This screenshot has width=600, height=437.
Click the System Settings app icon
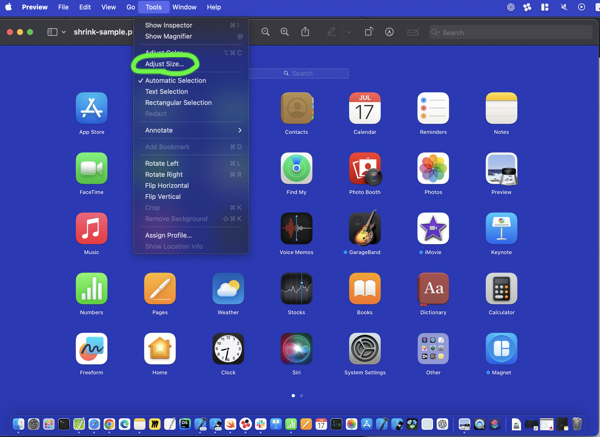click(365, 348)
